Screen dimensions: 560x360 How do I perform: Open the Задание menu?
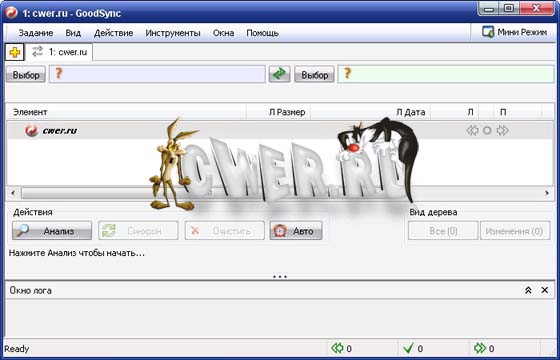(x=36, y=33)
